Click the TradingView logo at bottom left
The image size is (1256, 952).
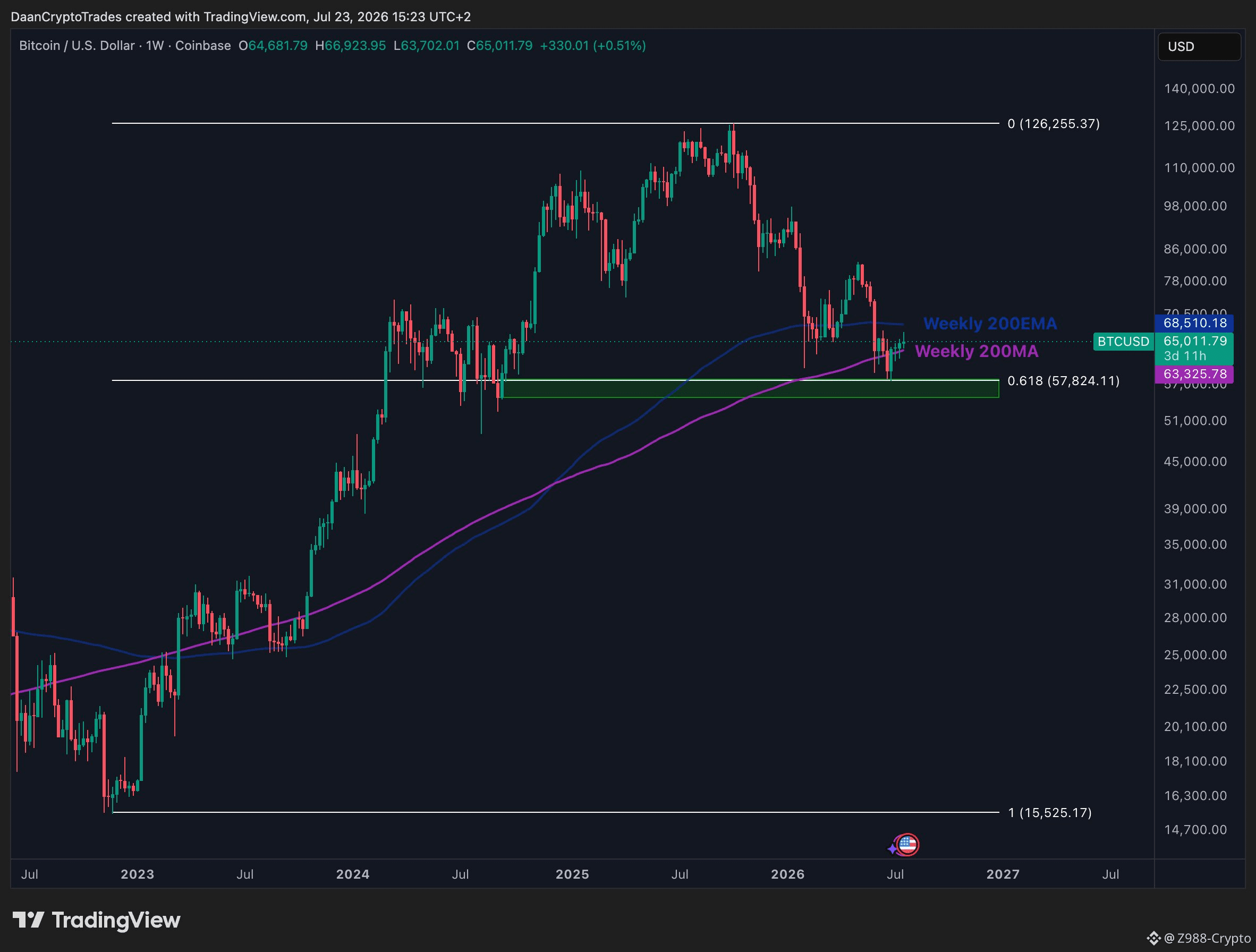[97, 920]
